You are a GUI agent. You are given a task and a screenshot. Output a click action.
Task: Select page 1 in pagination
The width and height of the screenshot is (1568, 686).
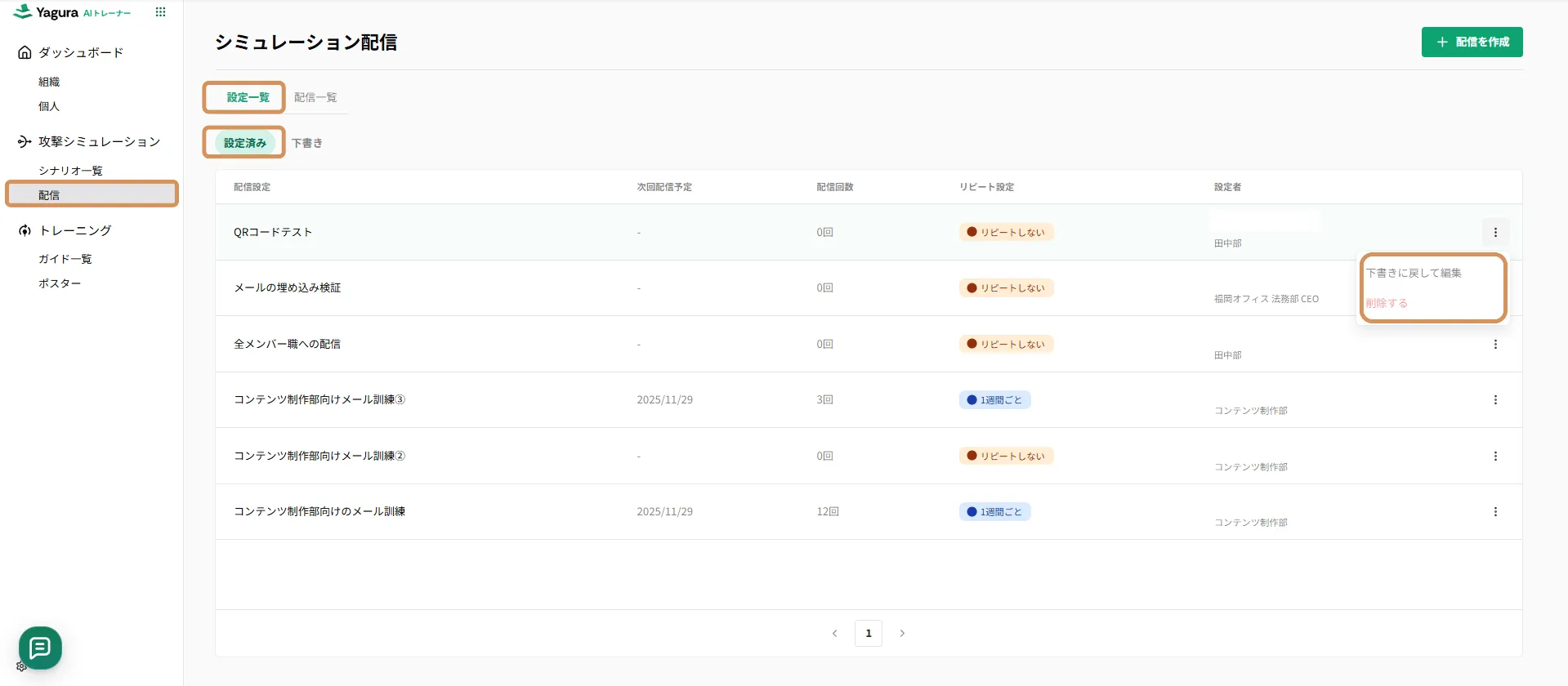pyautogui.click(x=868, y=633)
